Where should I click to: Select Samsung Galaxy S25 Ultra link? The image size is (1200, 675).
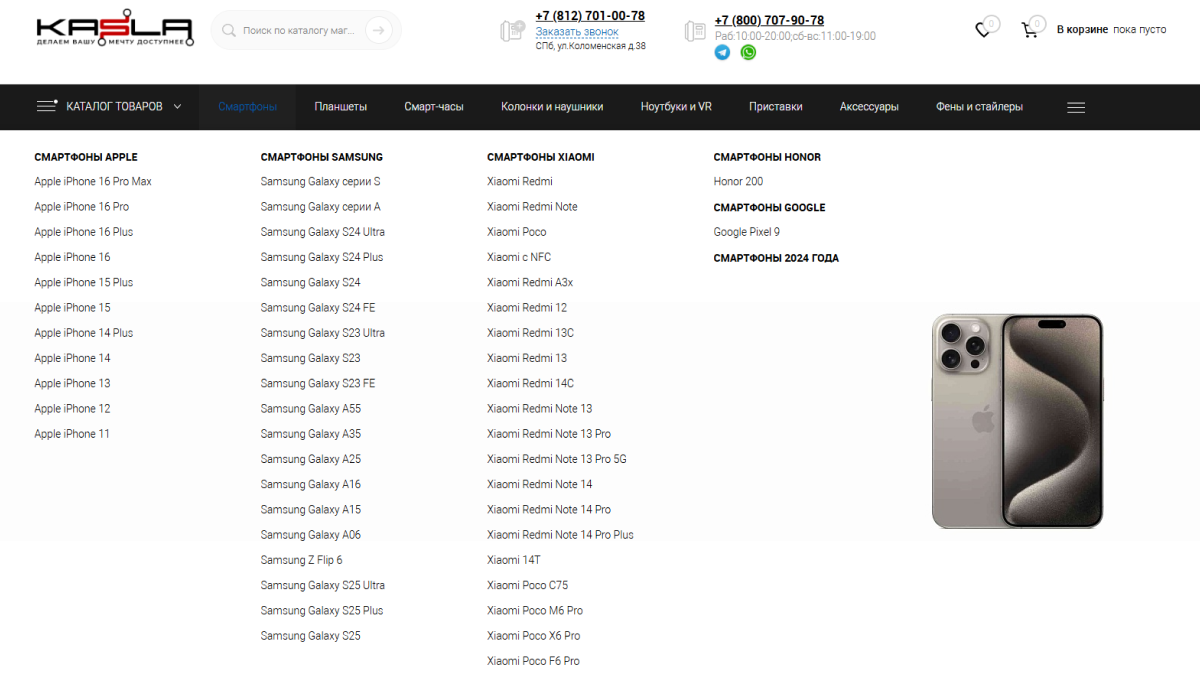point(322,586)
